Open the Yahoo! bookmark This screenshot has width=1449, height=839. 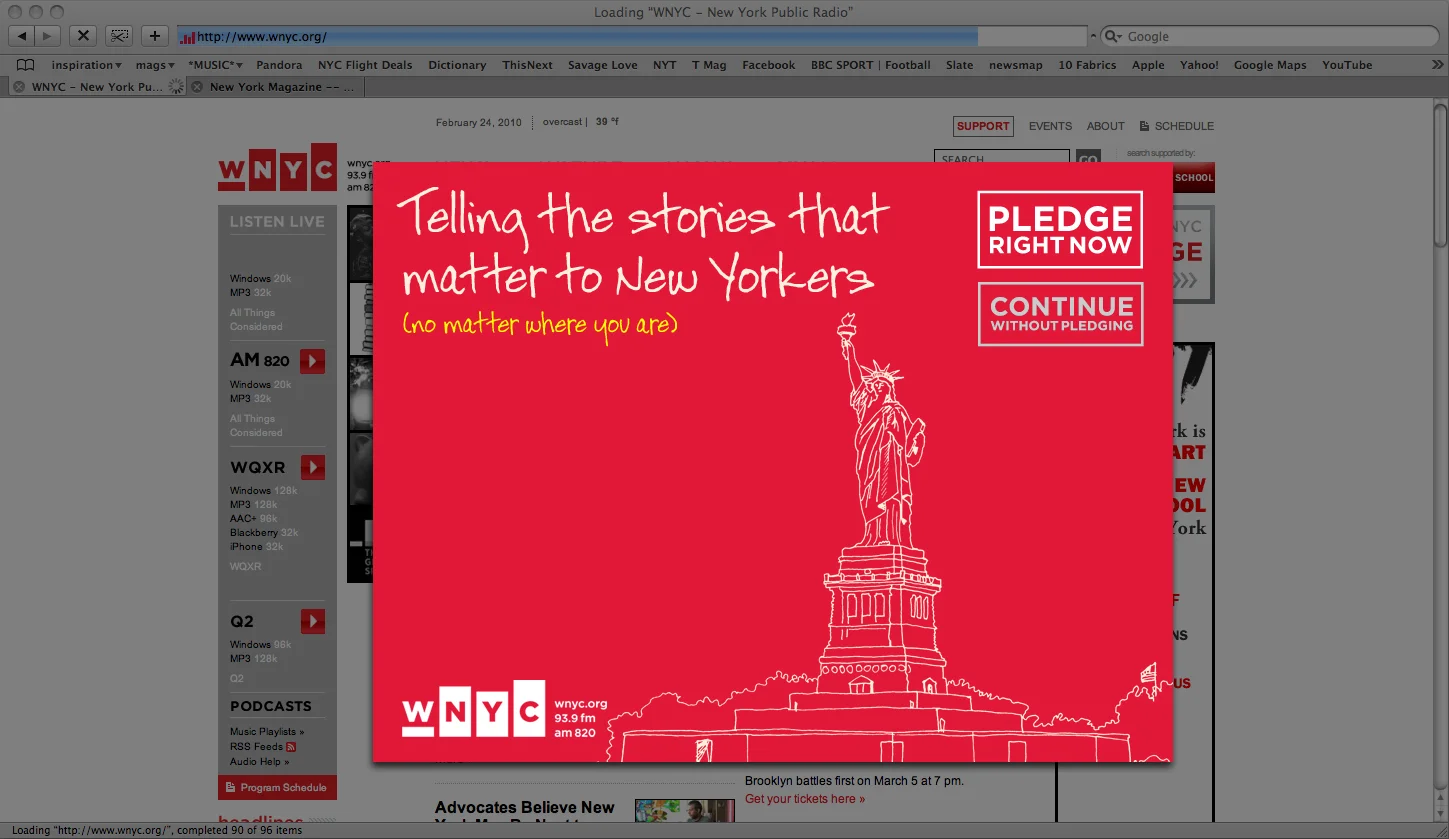coord(1199,65)
